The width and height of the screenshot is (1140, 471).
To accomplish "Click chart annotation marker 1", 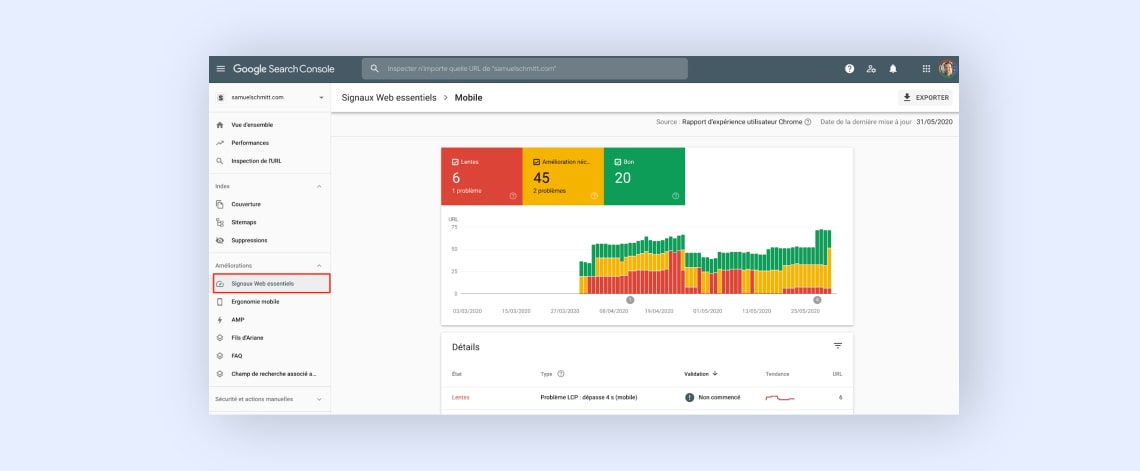I will [x=630, y=299].
